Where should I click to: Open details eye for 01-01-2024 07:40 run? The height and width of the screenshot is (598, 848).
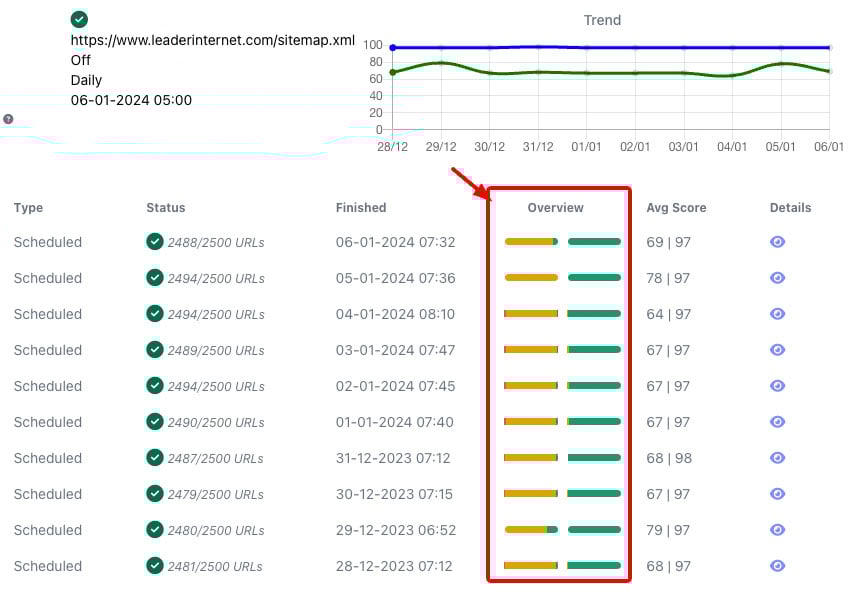pyautogui.click(x=777, y=422)
